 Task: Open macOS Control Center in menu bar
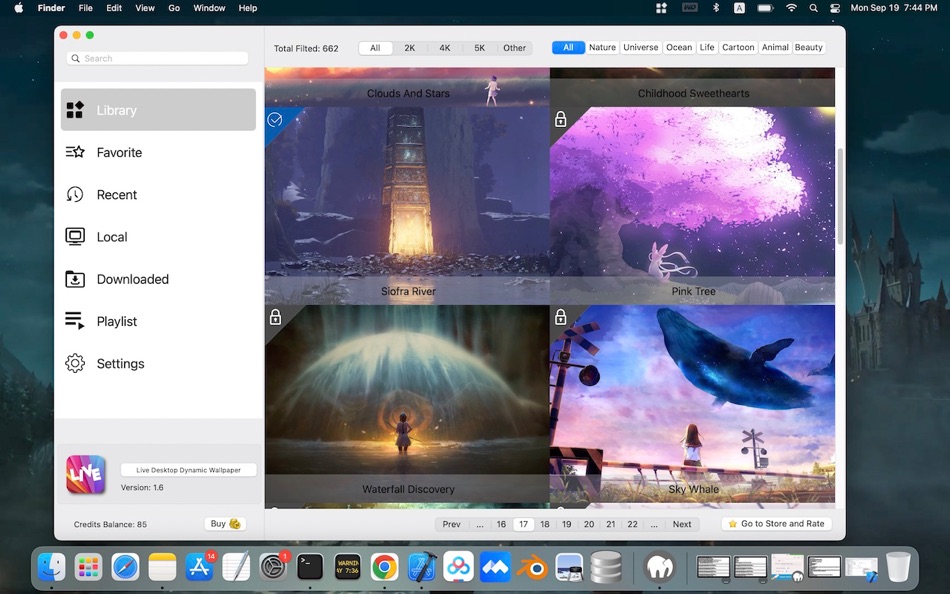pos(835,8)
